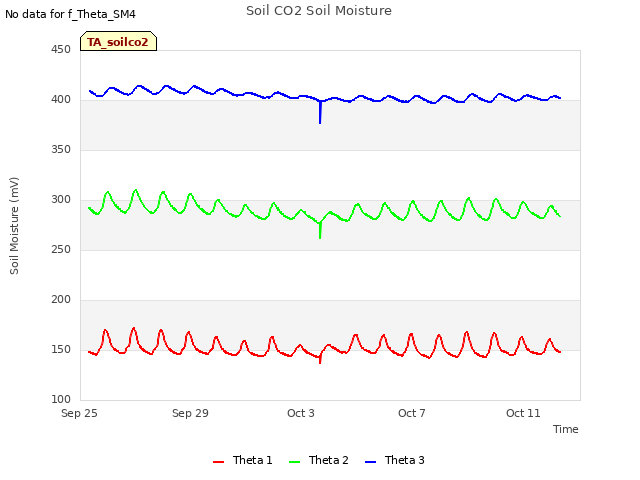Viewport: 640px width, 480px height.
Task: Click the blue Theta 3 legend swatch
Action: click(x=371, y=462)
